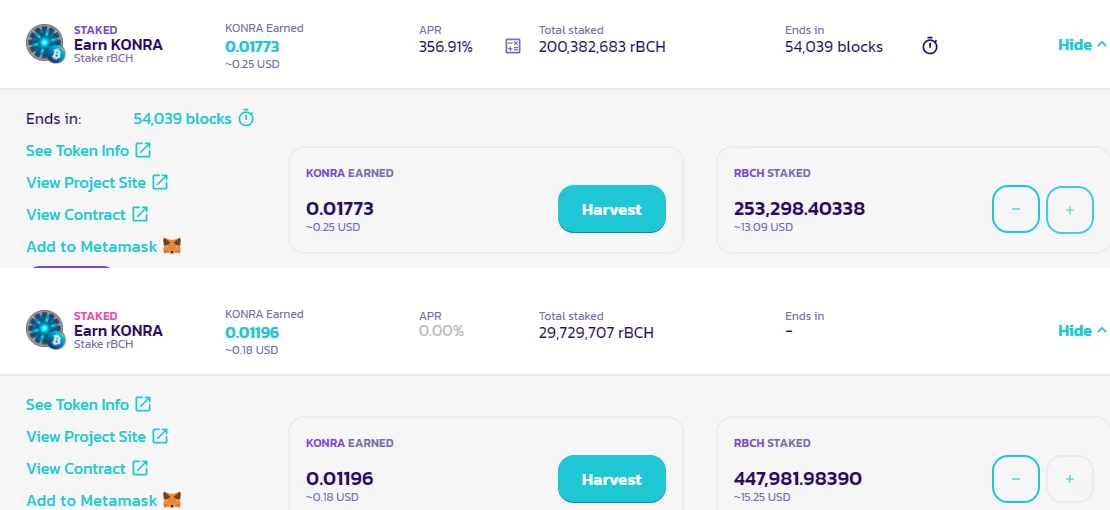Open APR calculator icon for 356.91% pool
Viewport: 1110px width, 510px height.
[513, 47]
